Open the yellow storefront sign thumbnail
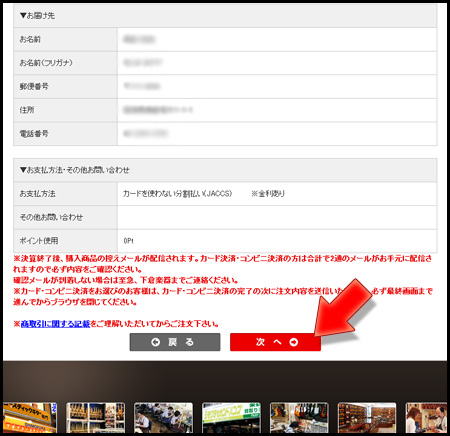The height and width of the screenshot is (436, 450). click(30, 418)
